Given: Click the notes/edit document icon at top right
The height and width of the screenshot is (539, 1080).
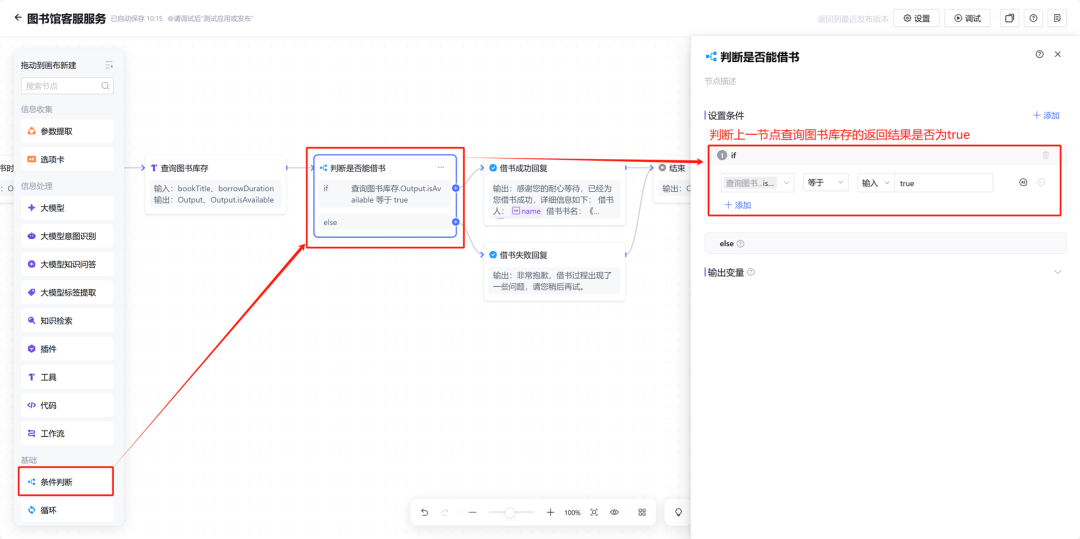Looking at the screenshot, I should [x=1057, y=19].
